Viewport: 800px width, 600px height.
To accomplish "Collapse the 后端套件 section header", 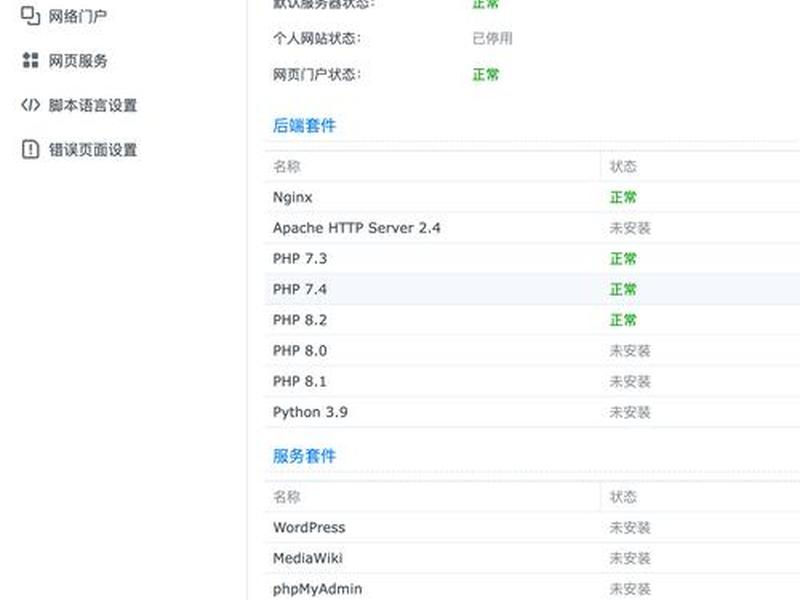I will (304, 126).
